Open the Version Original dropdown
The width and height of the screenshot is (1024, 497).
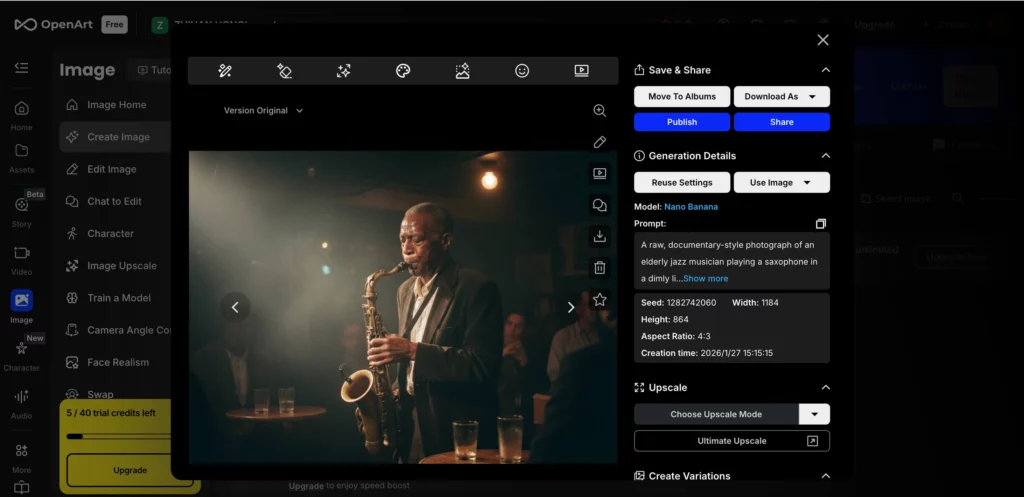[263, 111]
